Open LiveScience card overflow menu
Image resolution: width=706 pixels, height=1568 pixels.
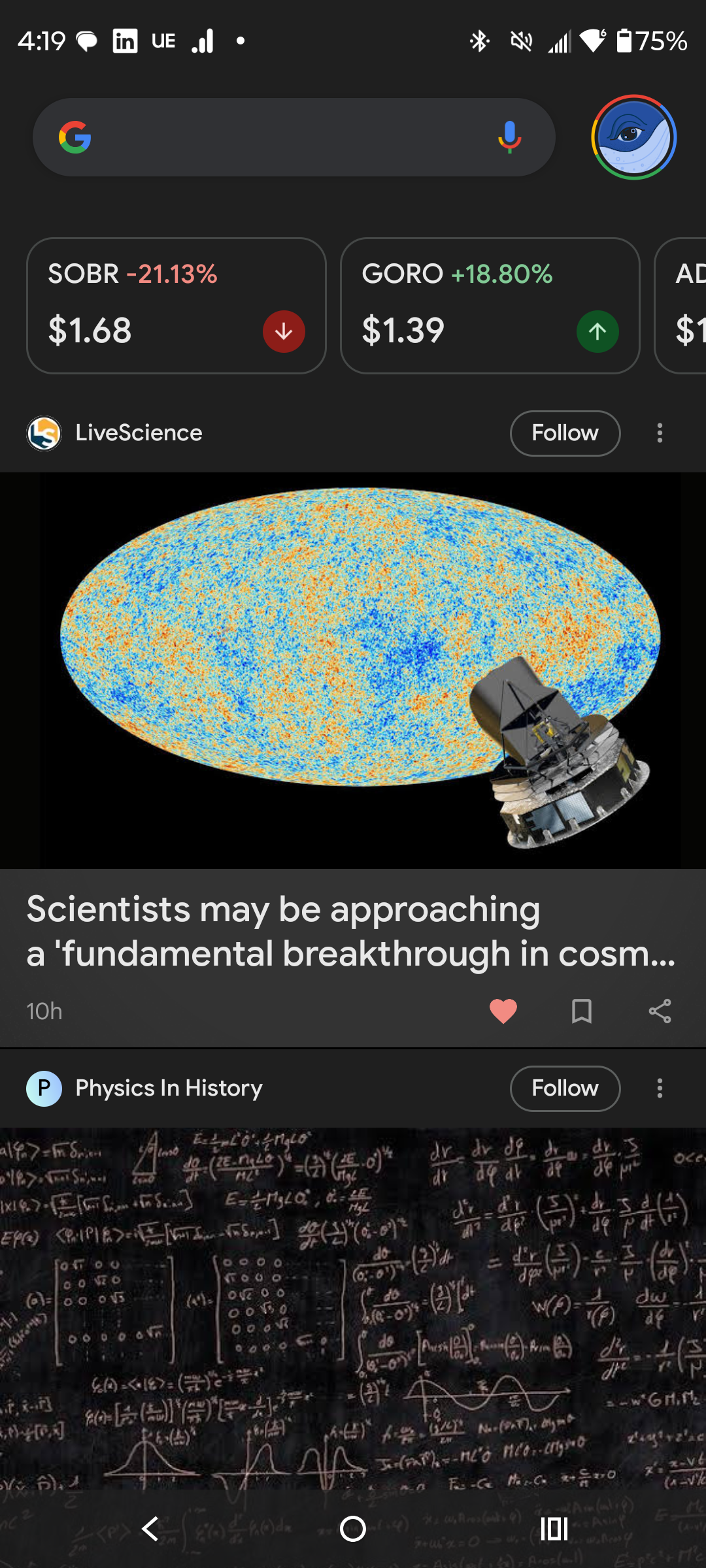pos(660,433)
